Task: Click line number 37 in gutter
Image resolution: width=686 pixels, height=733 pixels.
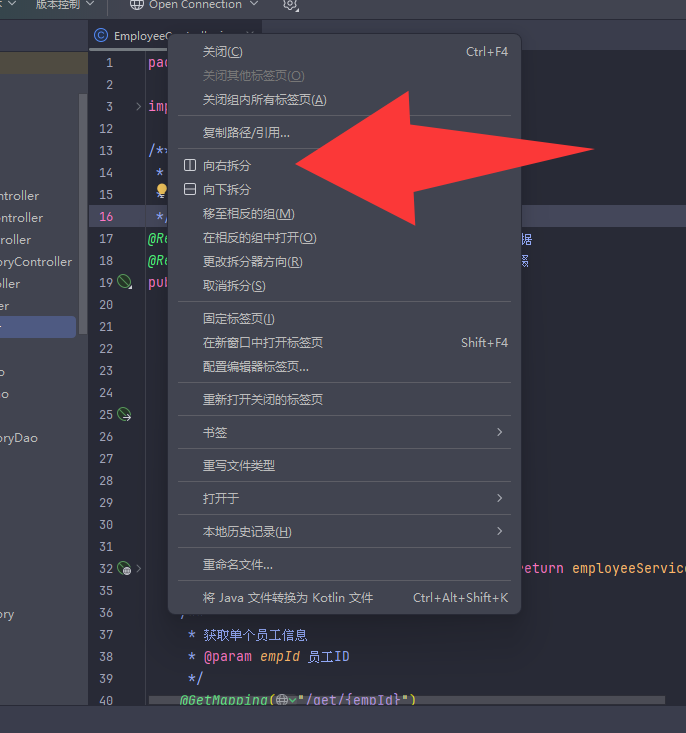Action: [x=106, y=634]
